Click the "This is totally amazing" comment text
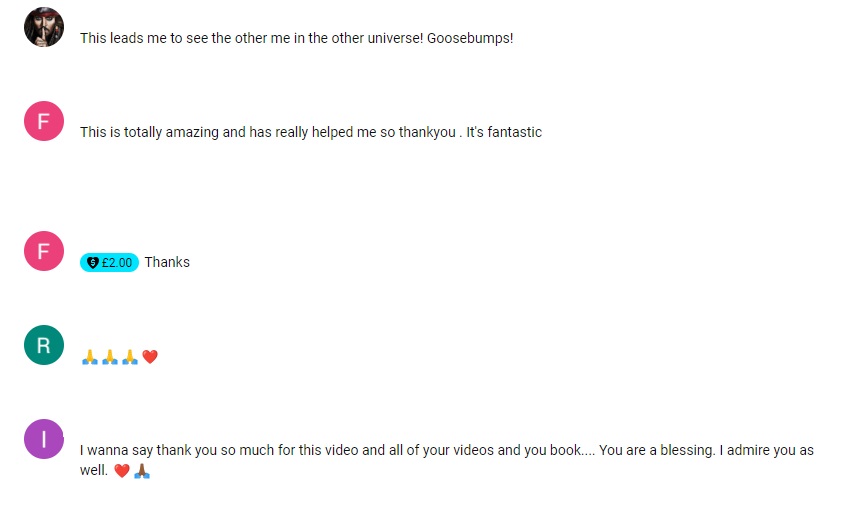Screen dimensions: 845x527 [311, 132]
